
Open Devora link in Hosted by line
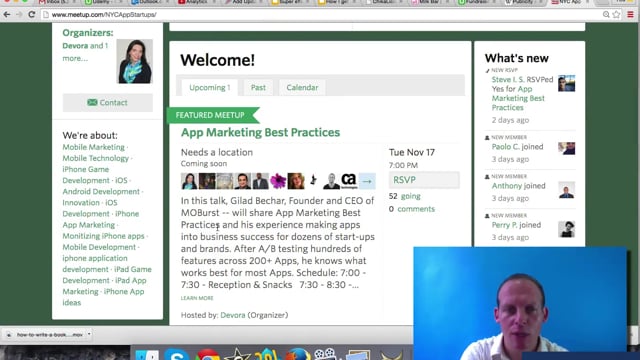coord(233,315)
